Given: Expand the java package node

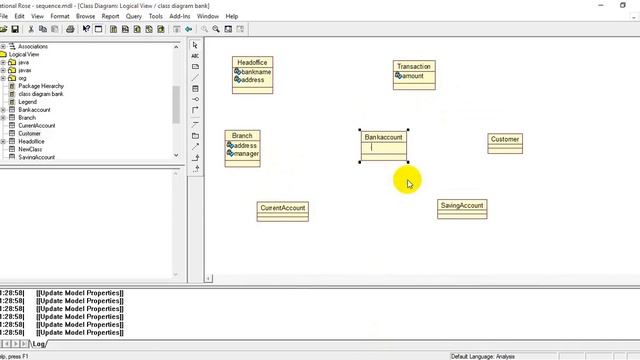Looking at the screenshot, I should pyautogui.click(x=3, y=62).
